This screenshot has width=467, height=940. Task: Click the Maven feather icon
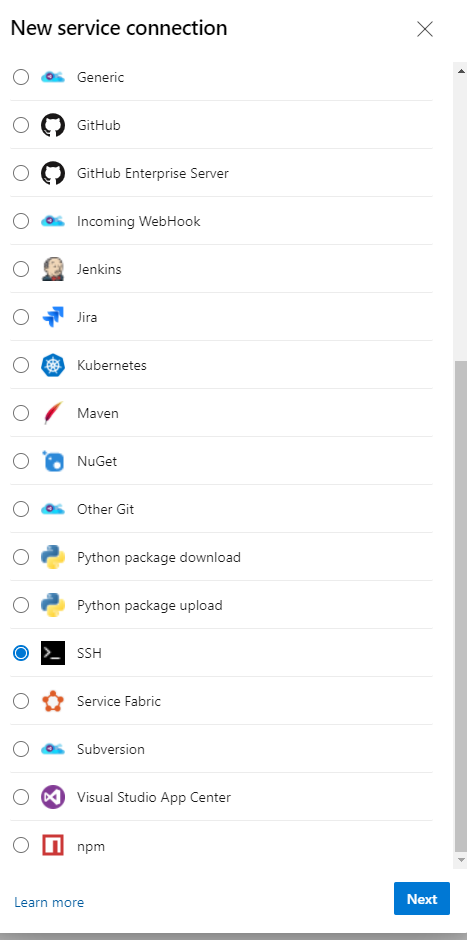53,413
